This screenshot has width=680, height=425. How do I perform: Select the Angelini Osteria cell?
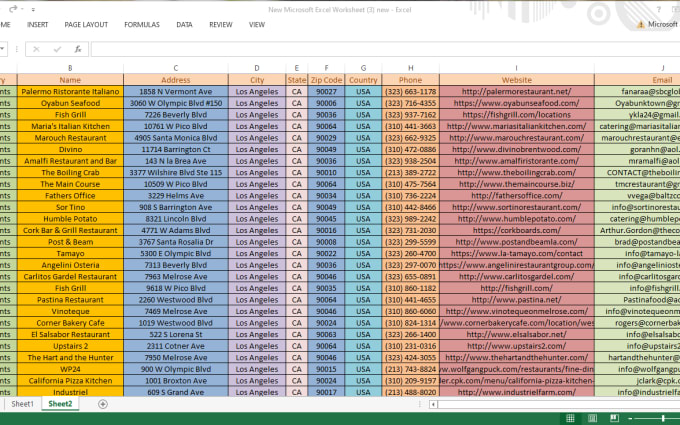(70, 265)
